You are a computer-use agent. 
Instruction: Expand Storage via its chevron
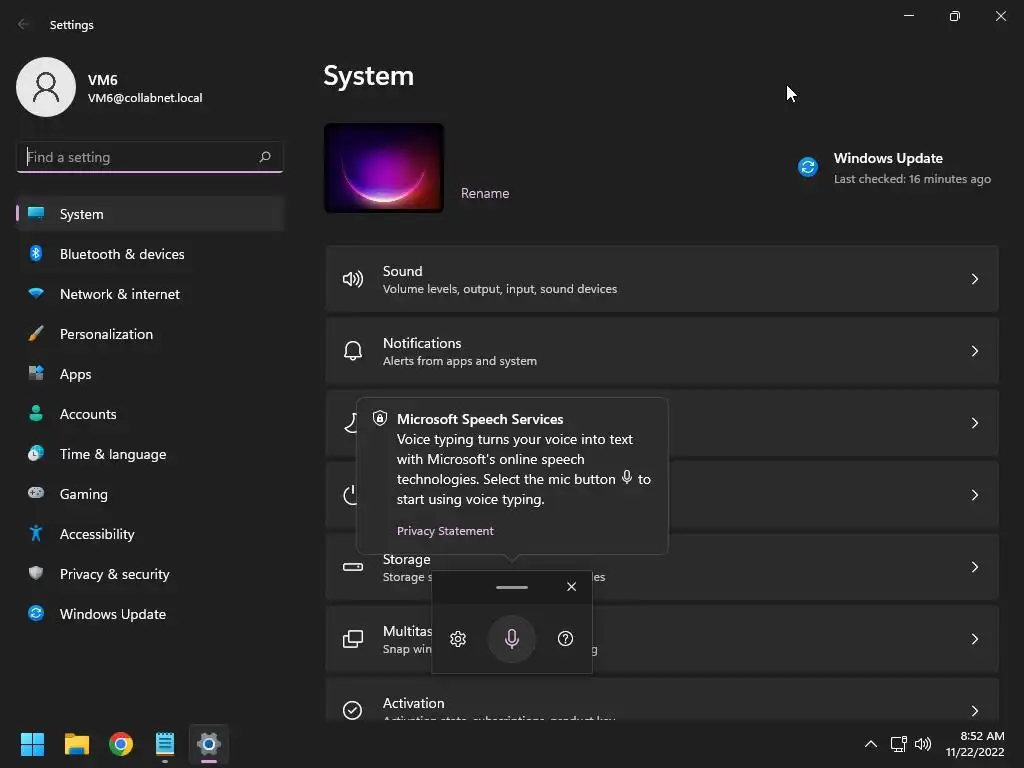tap(974, 567)
